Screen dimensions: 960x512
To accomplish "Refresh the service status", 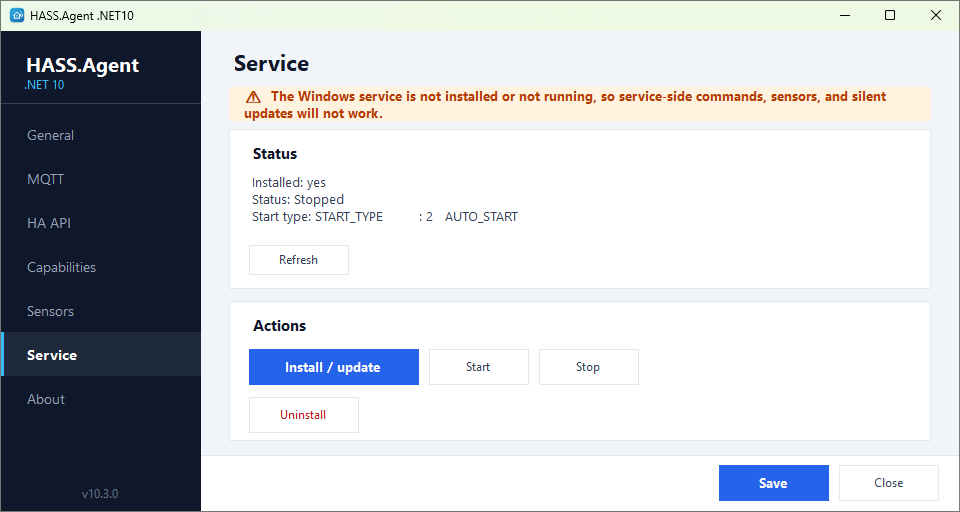I will point(299,260).
